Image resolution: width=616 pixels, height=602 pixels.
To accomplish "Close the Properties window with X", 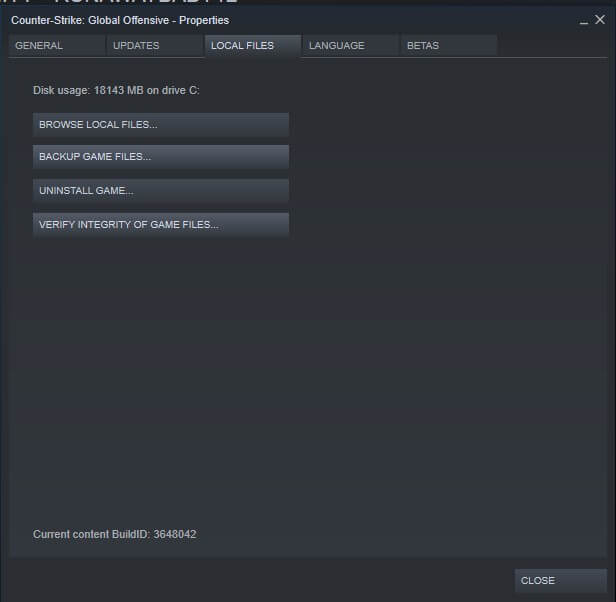I will click(x=600, y=20).
